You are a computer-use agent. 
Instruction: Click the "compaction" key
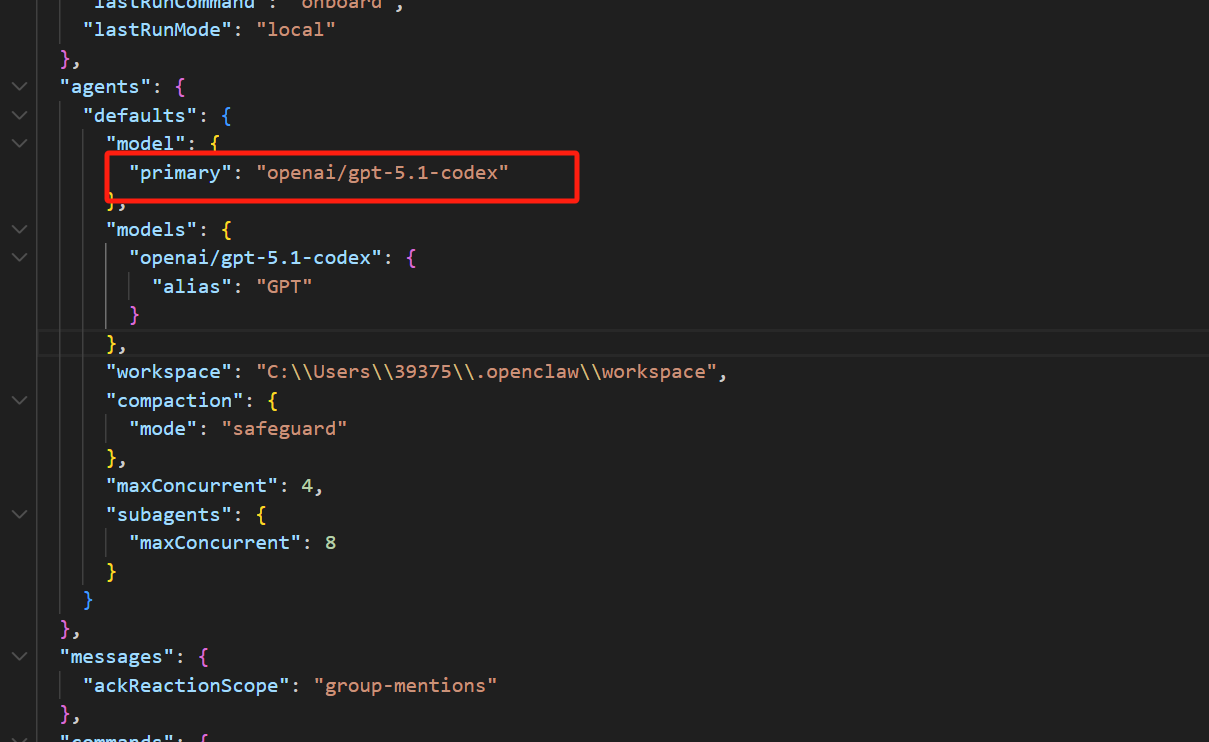pos(175,400)
